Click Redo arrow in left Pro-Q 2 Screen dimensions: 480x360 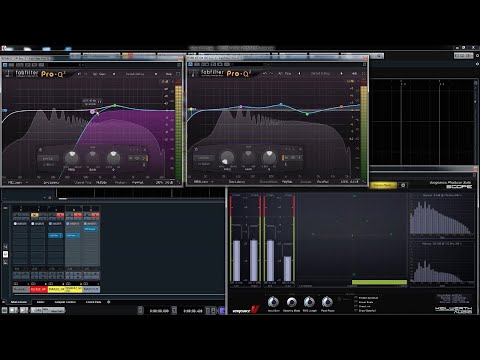pos(85,74)
